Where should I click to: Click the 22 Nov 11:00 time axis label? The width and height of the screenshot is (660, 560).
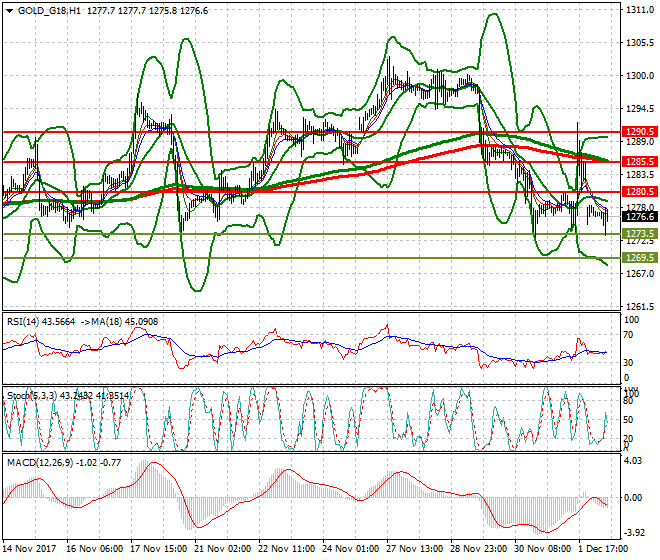point(287,549)
